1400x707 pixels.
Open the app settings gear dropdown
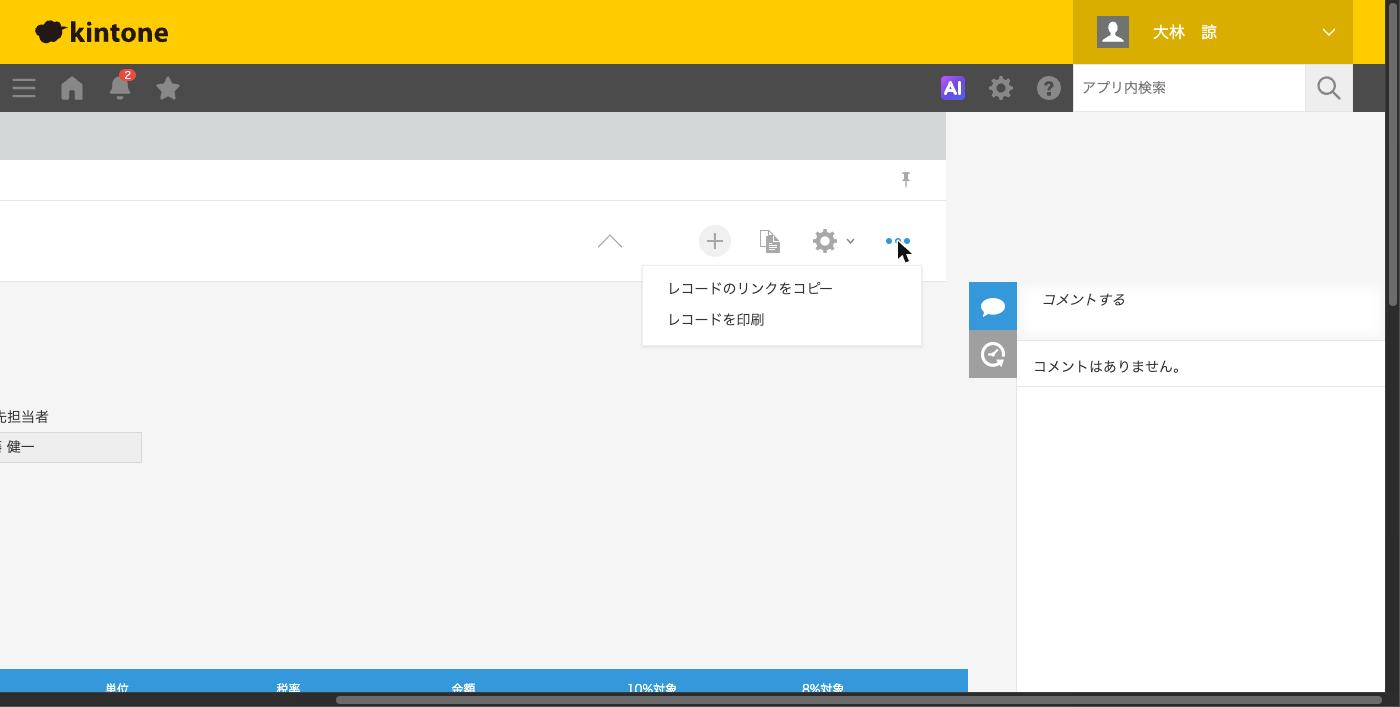click(x=833, y=241)
